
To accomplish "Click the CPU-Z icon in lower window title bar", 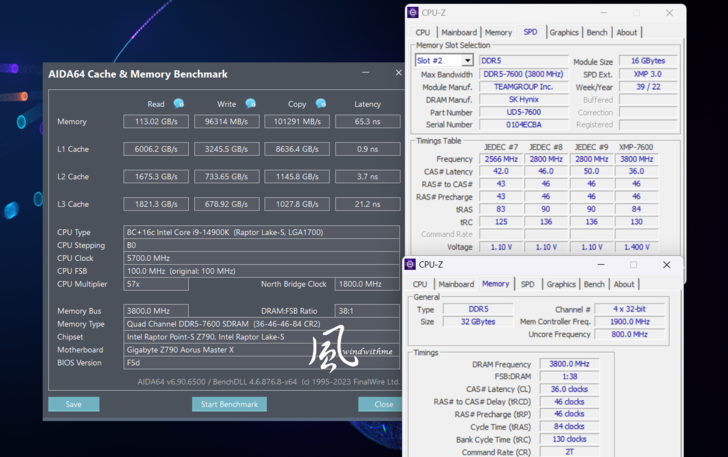I will [410, 265].
